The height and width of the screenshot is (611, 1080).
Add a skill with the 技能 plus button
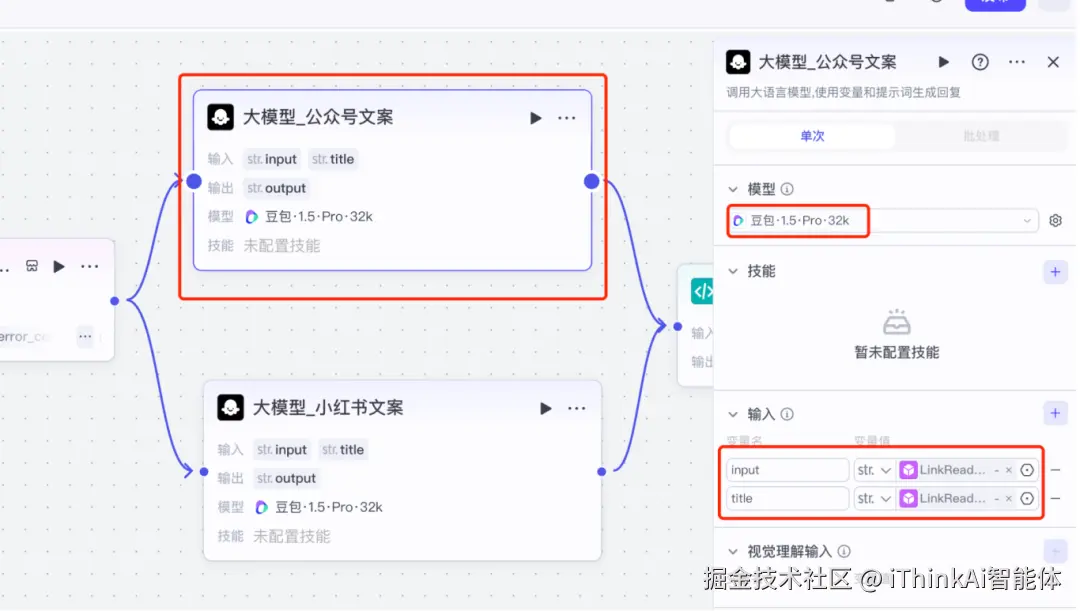click(1055, 271)
